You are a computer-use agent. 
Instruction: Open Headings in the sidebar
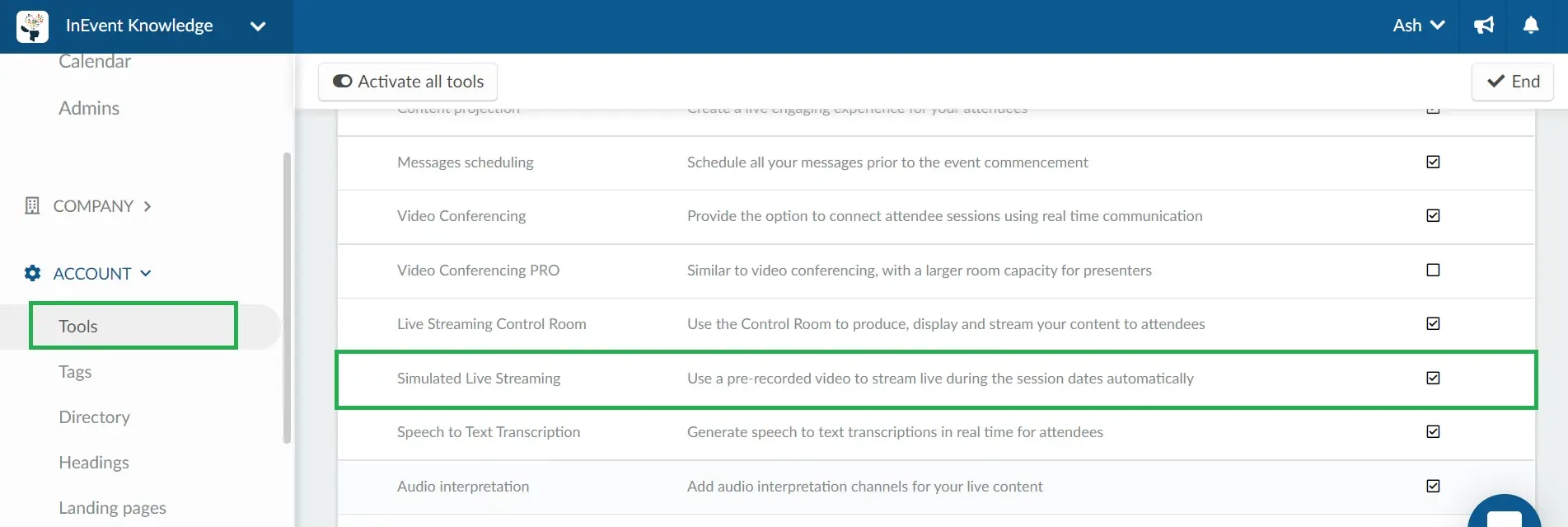coord(94,463)
